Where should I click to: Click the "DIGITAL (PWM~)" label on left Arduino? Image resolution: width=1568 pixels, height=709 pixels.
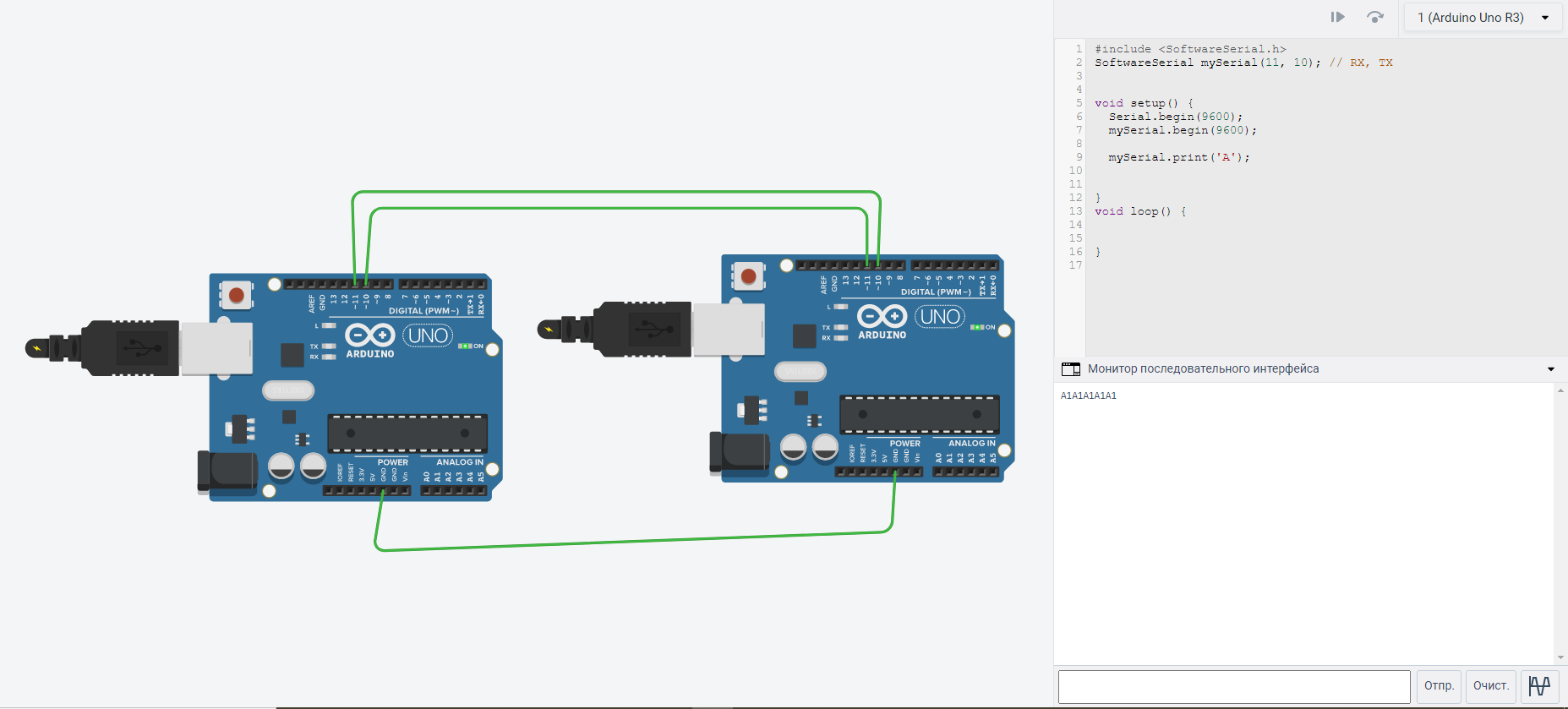point(423,311)
